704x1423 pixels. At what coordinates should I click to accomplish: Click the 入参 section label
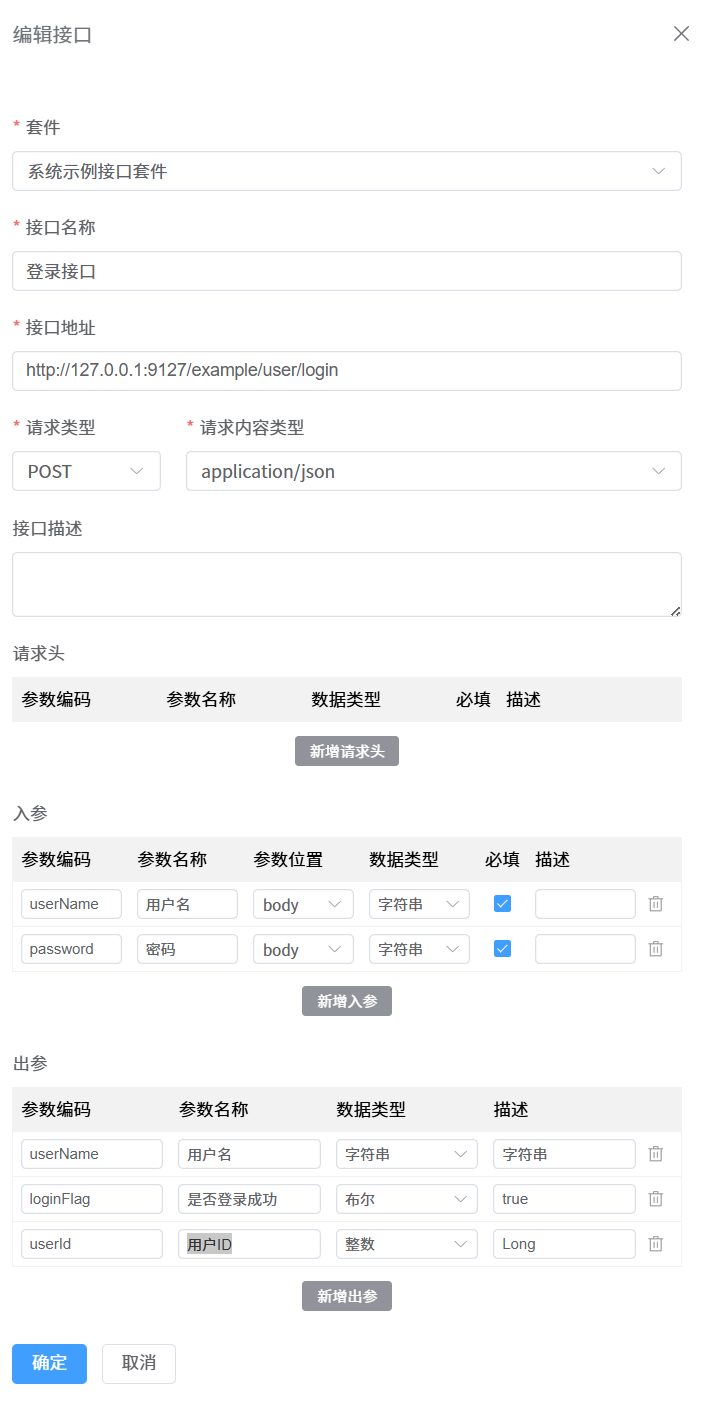pyautogui.click(x=30, y=813)
